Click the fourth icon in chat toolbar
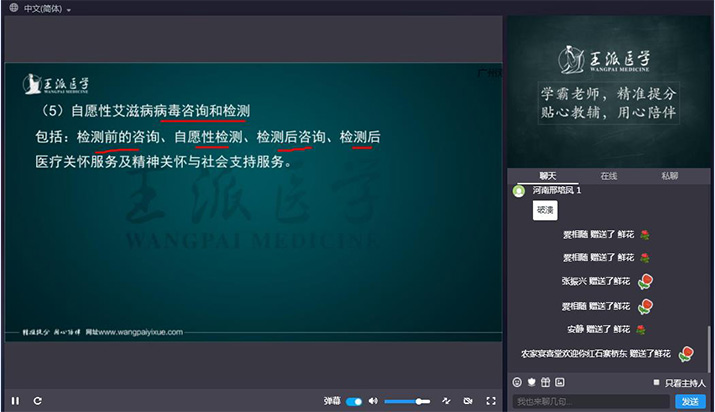 point(559,382)
